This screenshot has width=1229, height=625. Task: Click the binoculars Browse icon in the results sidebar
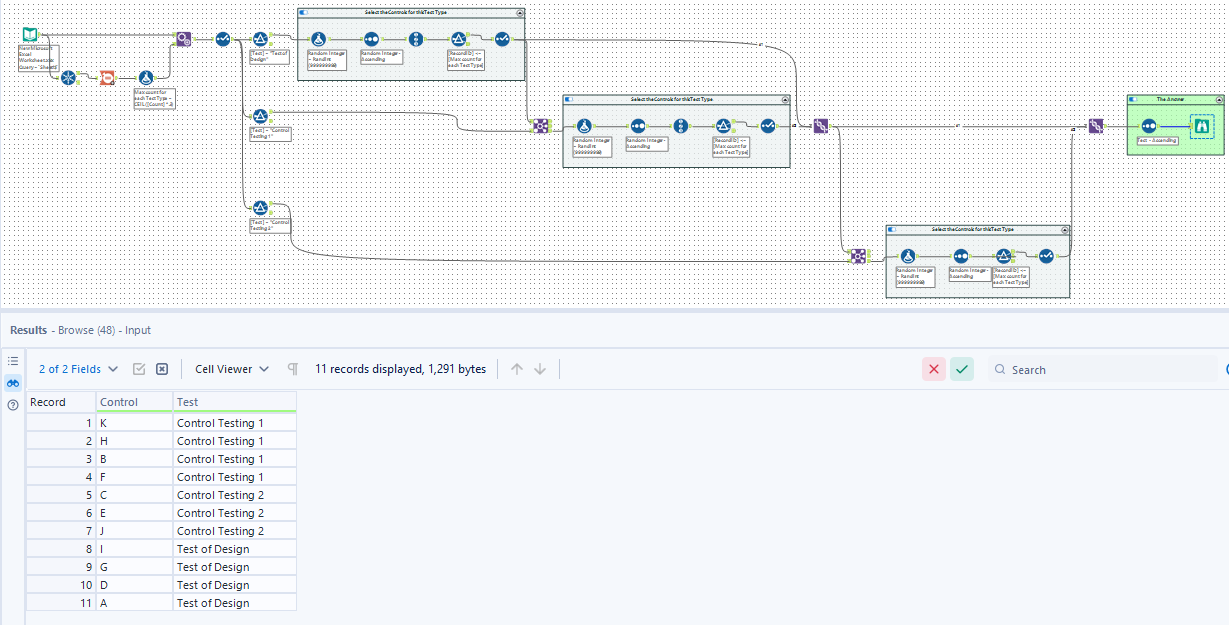click(x=12, y=383)
